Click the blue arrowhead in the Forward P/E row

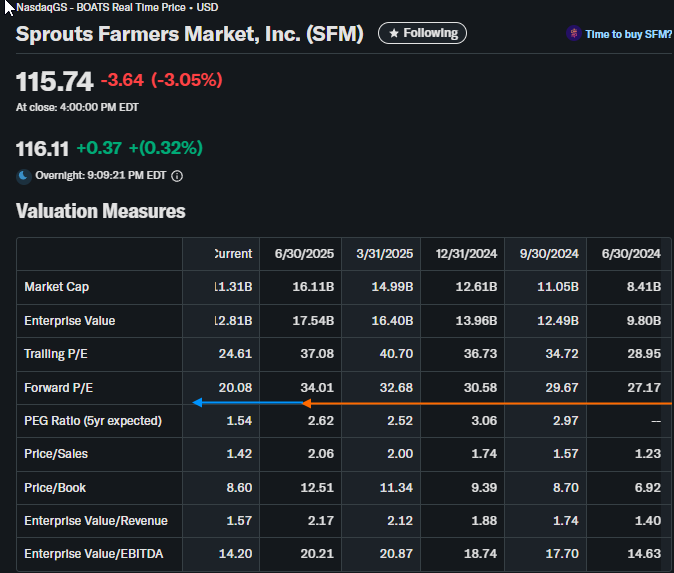[x=197, y=403]
